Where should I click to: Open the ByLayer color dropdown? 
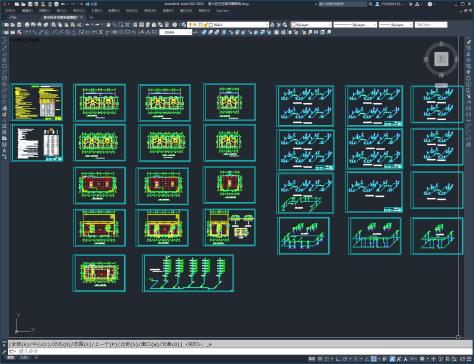[x=312, y=25]
